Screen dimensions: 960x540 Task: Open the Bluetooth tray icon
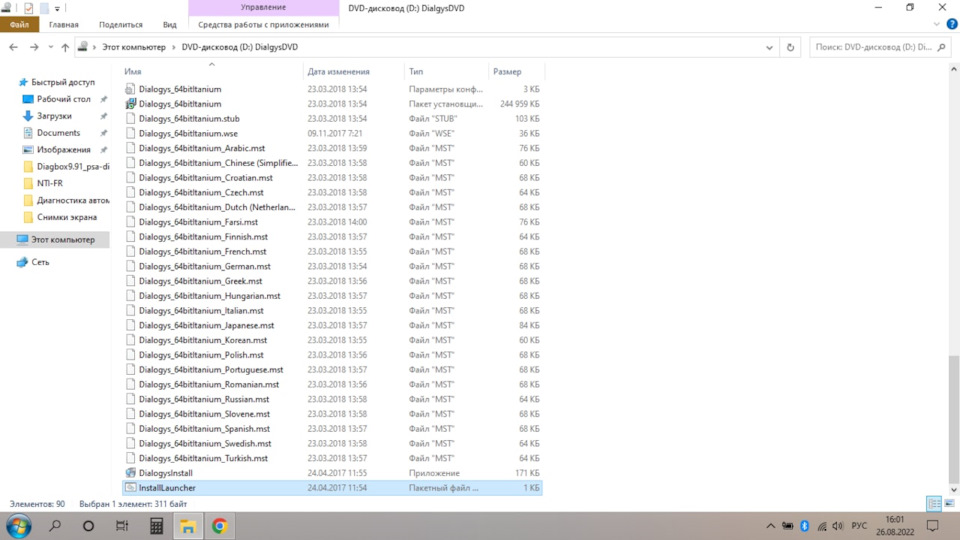[804, 526]
